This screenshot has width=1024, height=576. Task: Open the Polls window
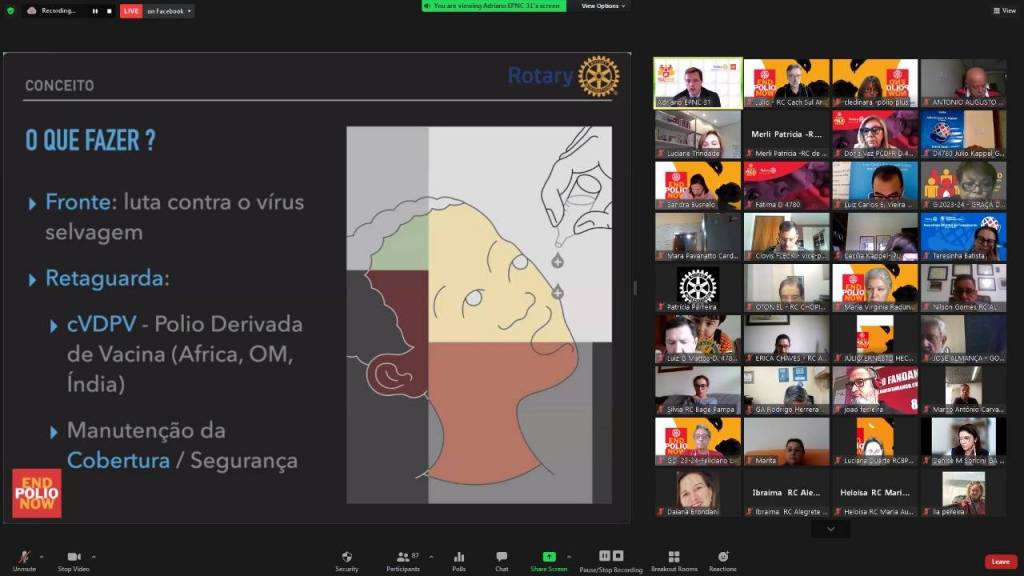[459, 559]
